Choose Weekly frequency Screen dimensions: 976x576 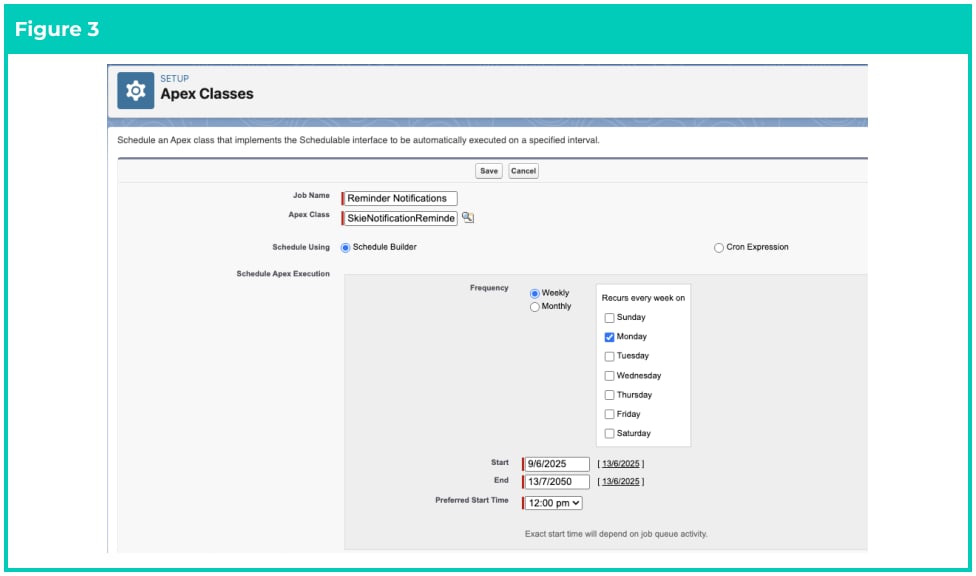click(x=535, y=293)
